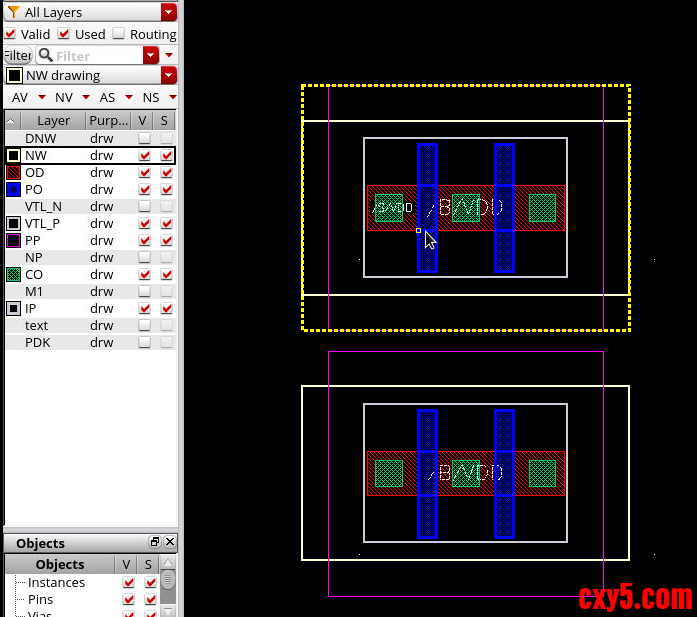Toggle the Valid checkbox
This screenshot has height=617, width=697.
(x=11, y=34)
